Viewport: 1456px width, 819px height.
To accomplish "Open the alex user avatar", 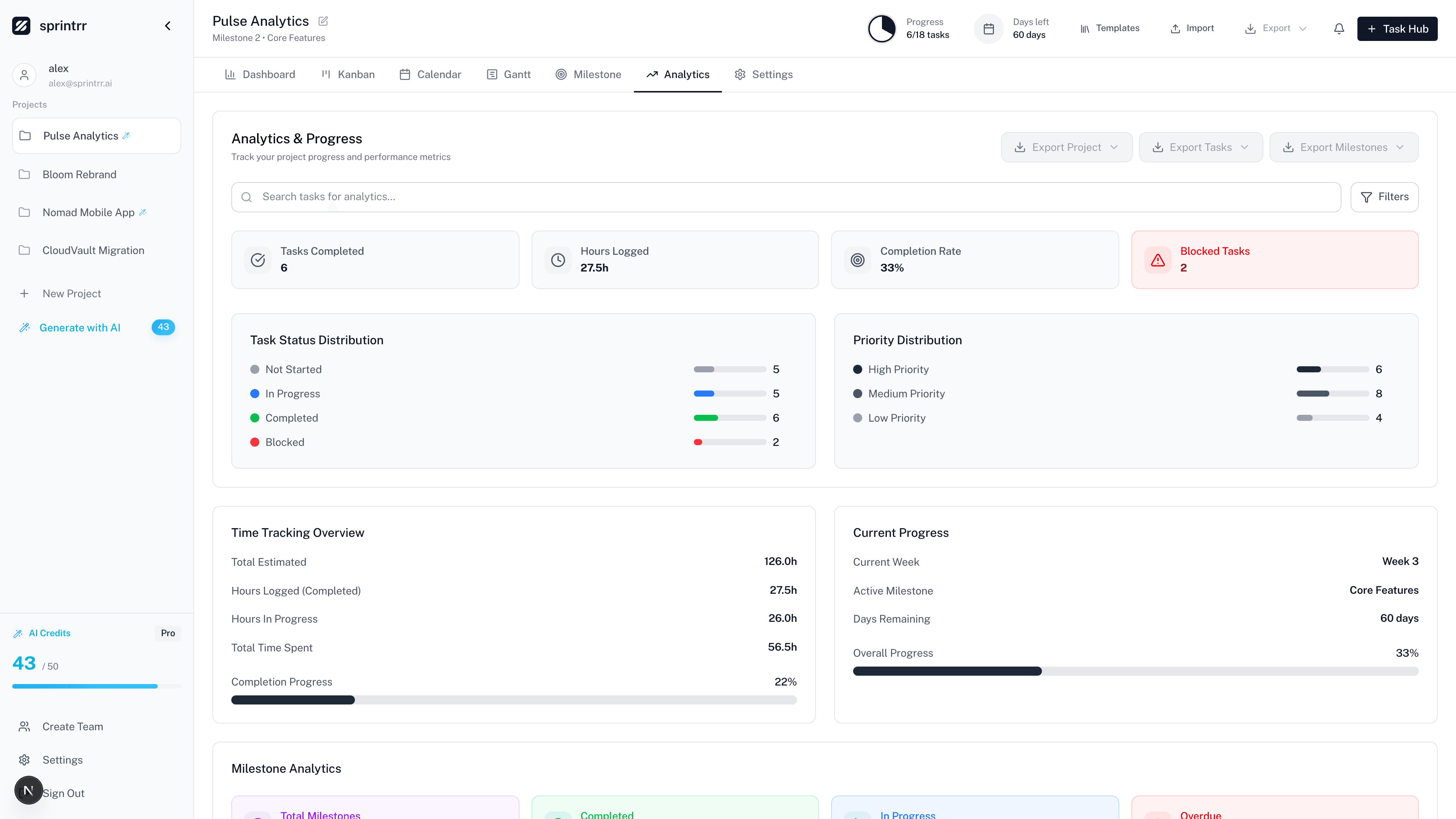I will click(x=24, y=75).
